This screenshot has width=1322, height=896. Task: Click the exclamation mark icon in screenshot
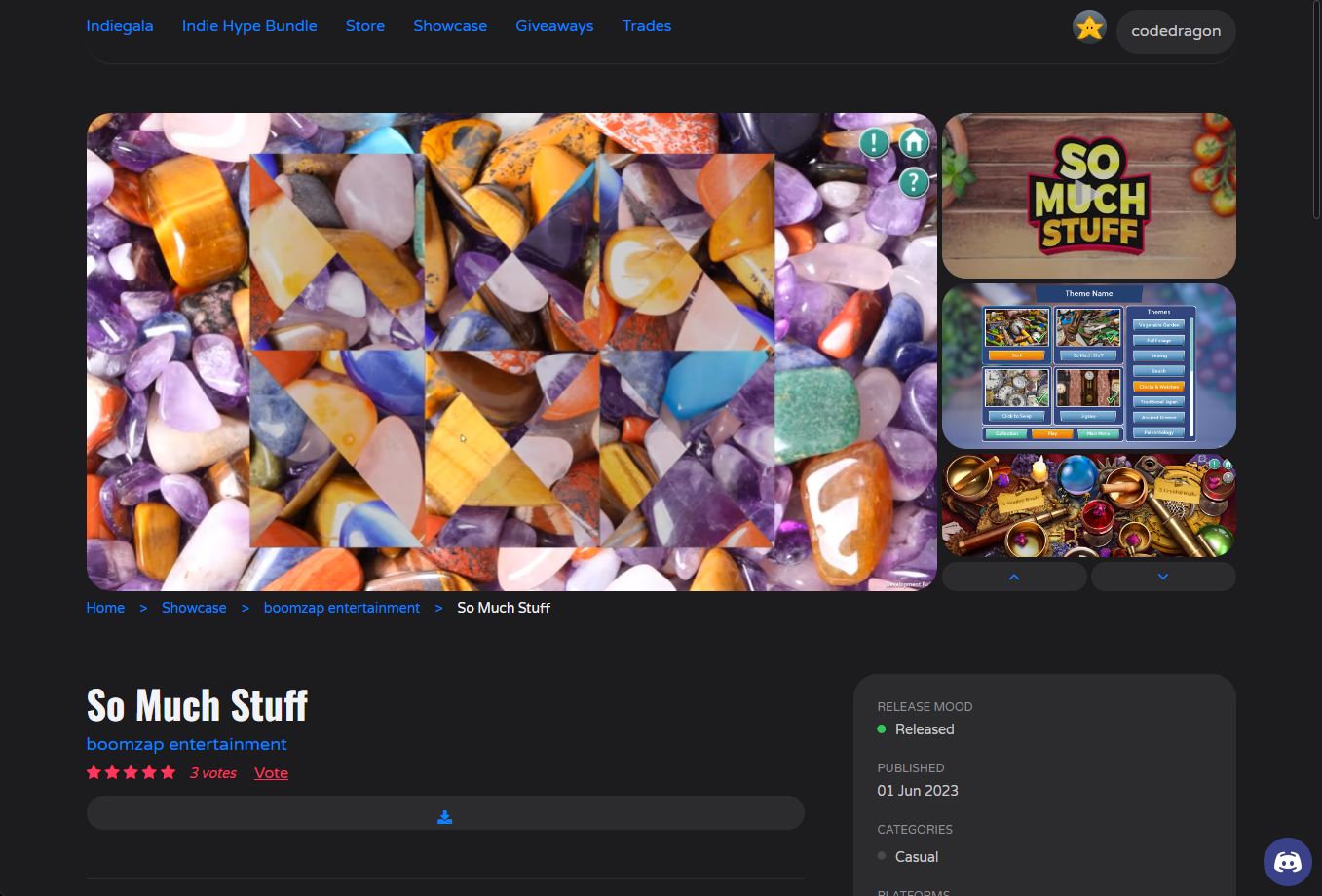874,143
